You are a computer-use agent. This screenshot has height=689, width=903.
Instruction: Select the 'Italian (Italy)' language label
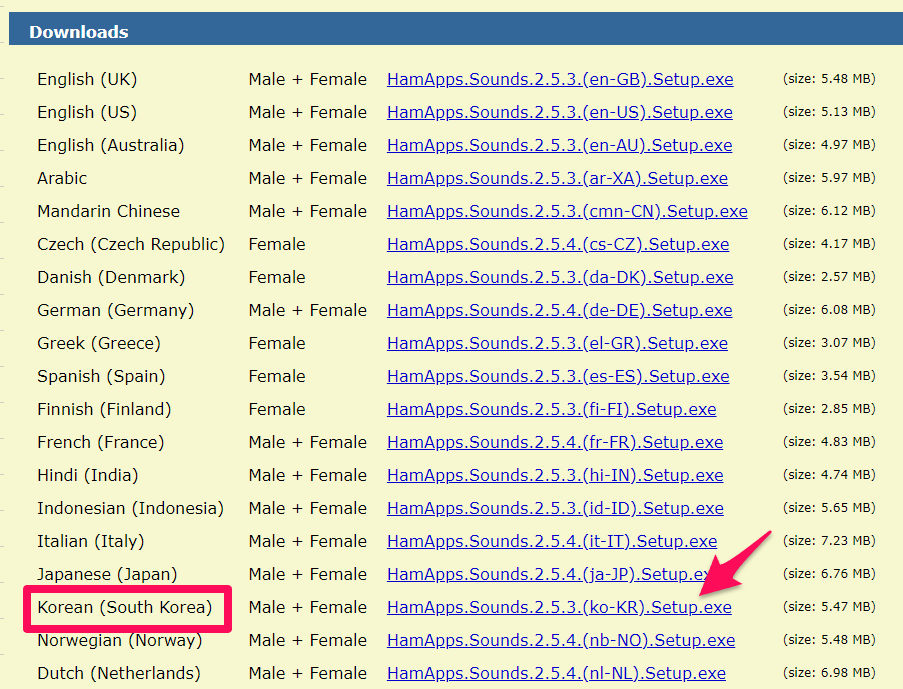point(90,541)
